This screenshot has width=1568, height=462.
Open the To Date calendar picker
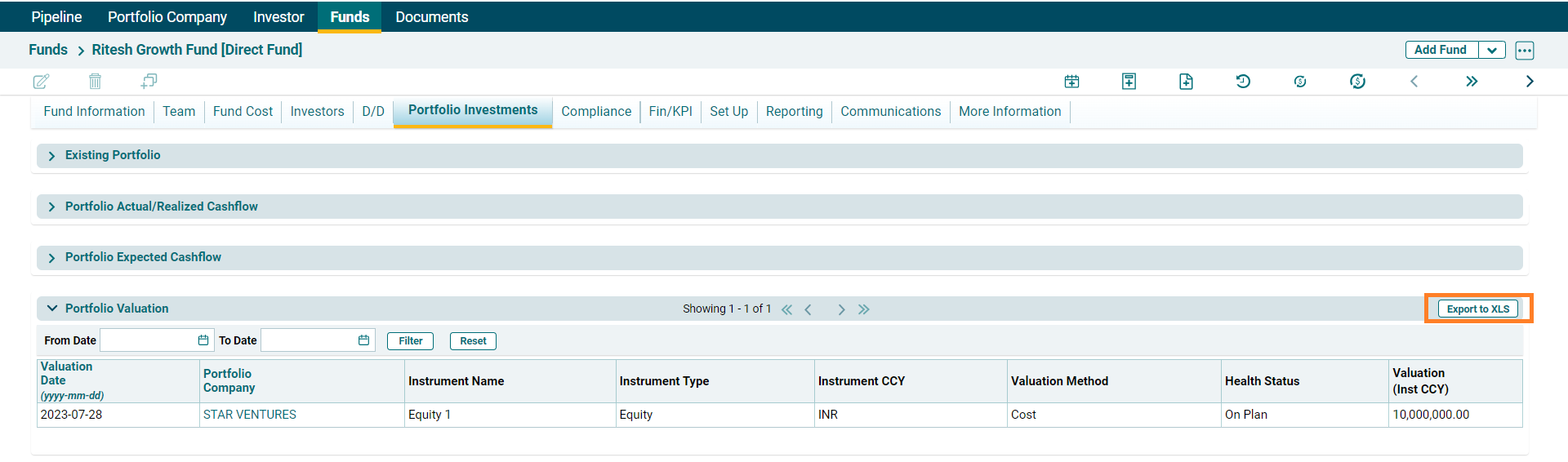(363, 341)
